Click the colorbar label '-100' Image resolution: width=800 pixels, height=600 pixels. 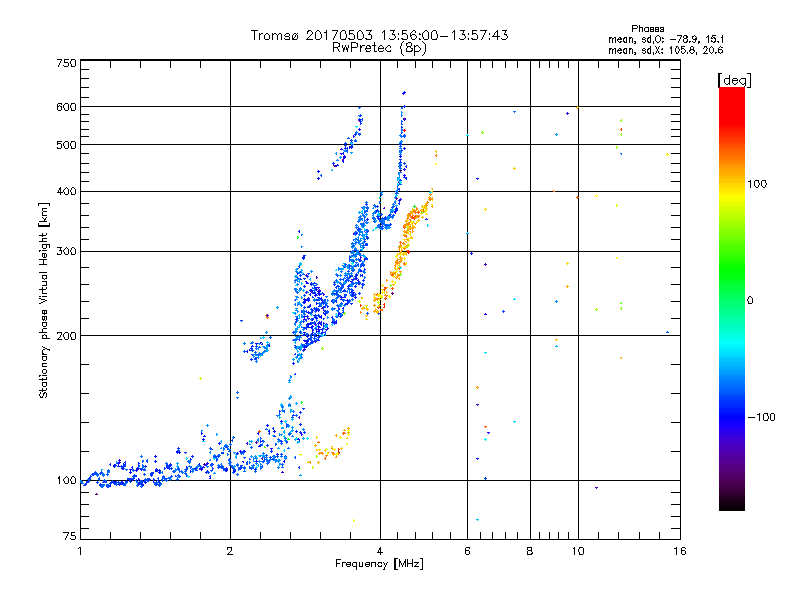pyautogui.click(x=761, y=417)
